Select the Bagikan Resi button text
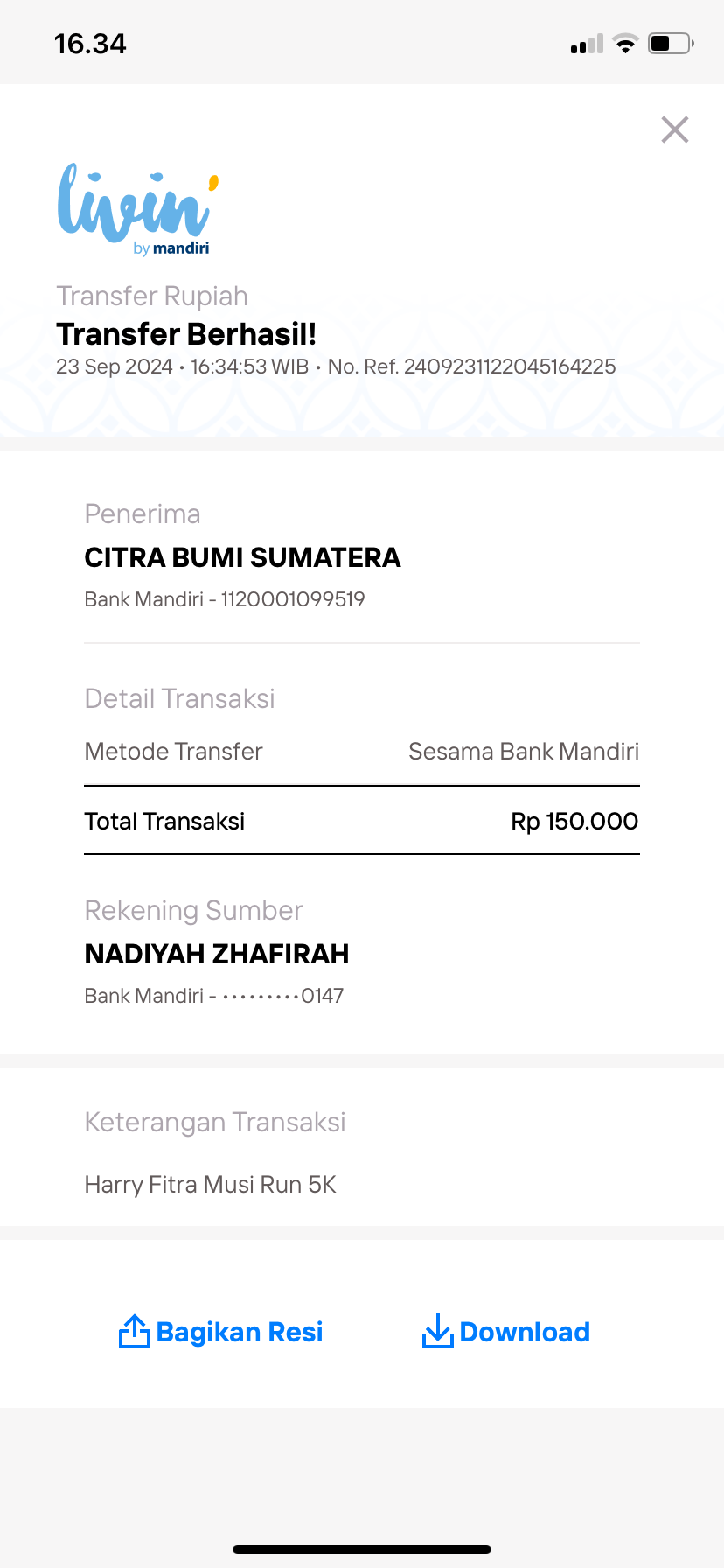724x1568 pixels. pos(240,1332)
